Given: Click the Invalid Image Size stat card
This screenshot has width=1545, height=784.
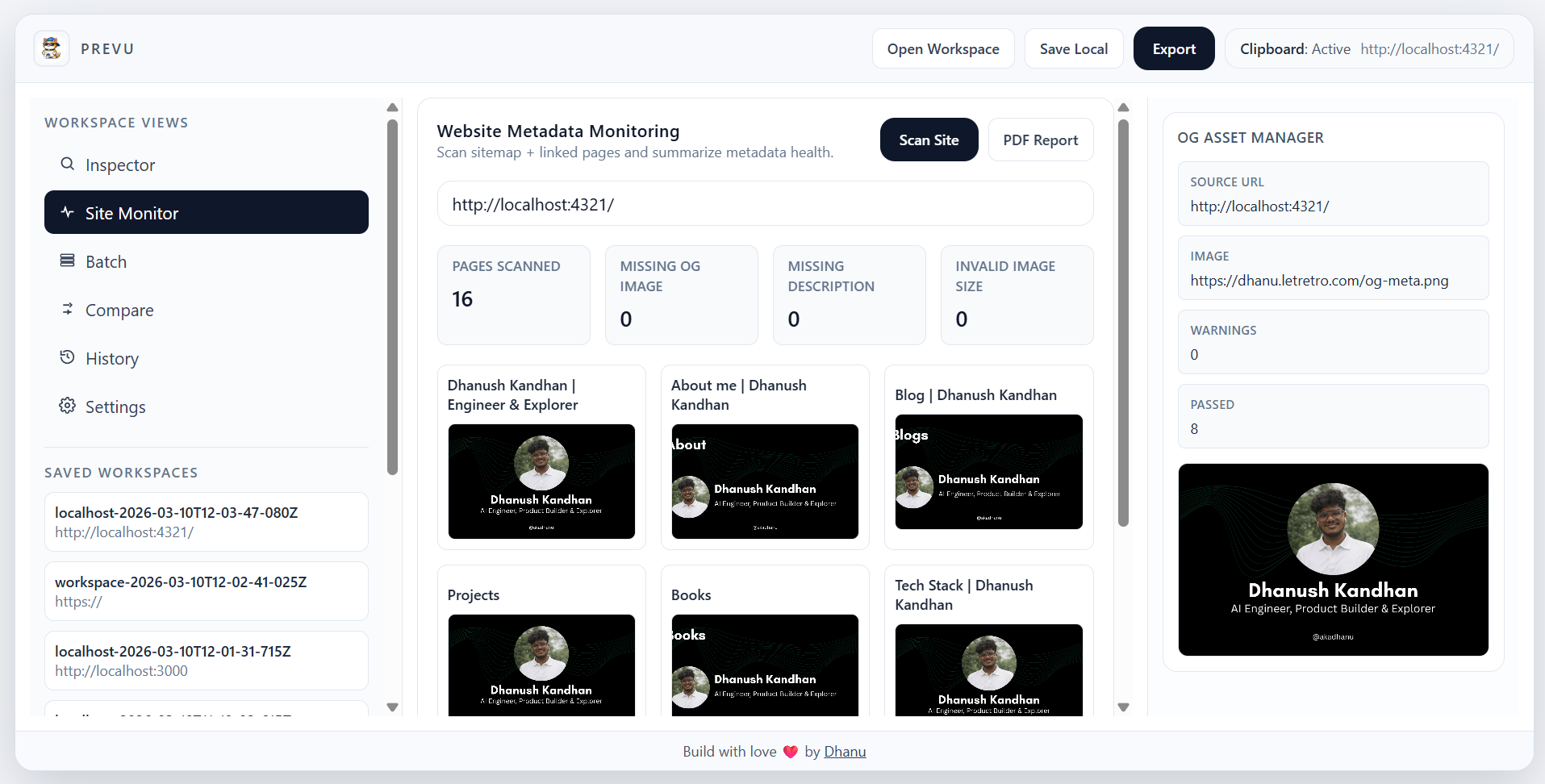Looking at the screenshot, I should [1017, 295].
